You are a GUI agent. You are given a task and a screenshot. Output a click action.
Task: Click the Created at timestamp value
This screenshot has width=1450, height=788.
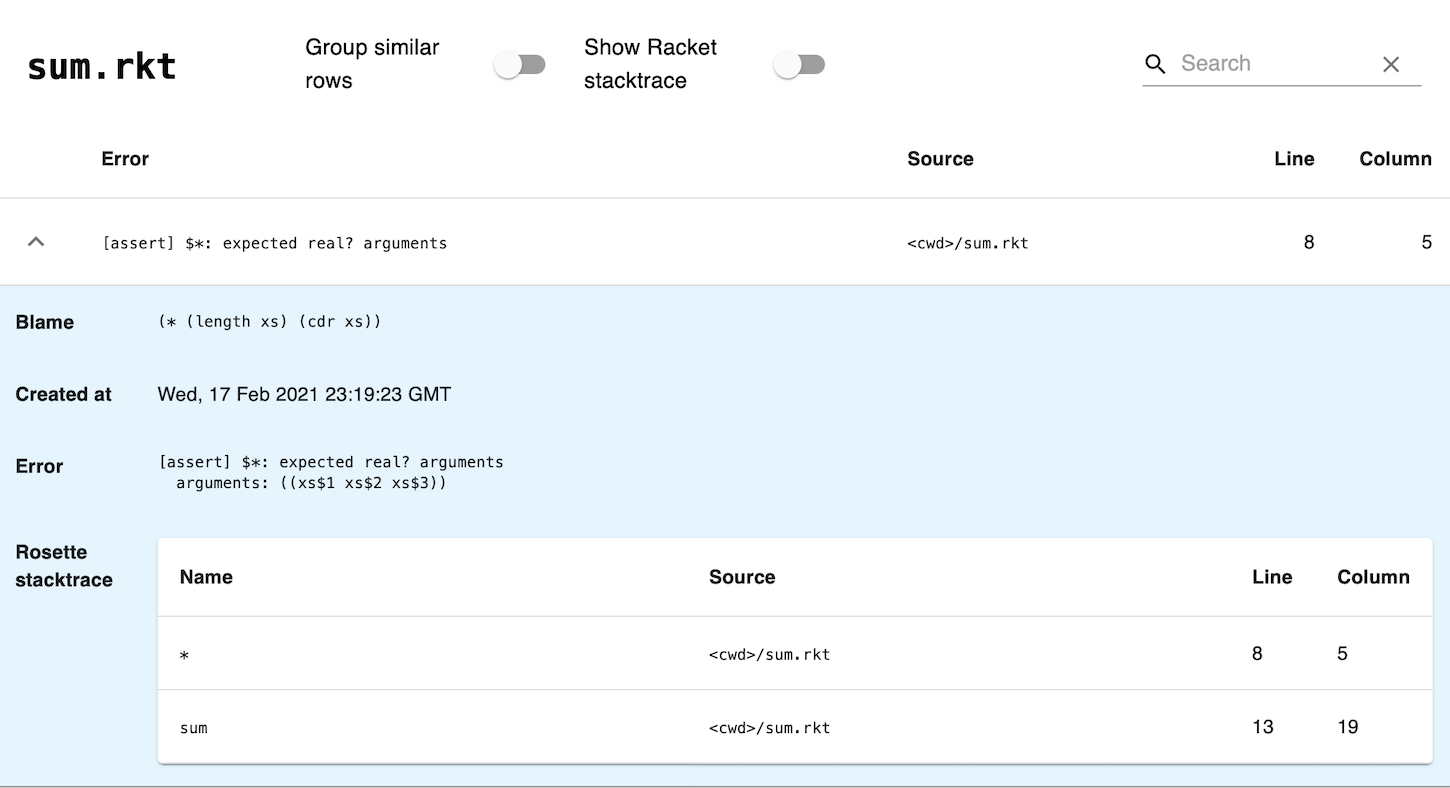coord(304,394)
